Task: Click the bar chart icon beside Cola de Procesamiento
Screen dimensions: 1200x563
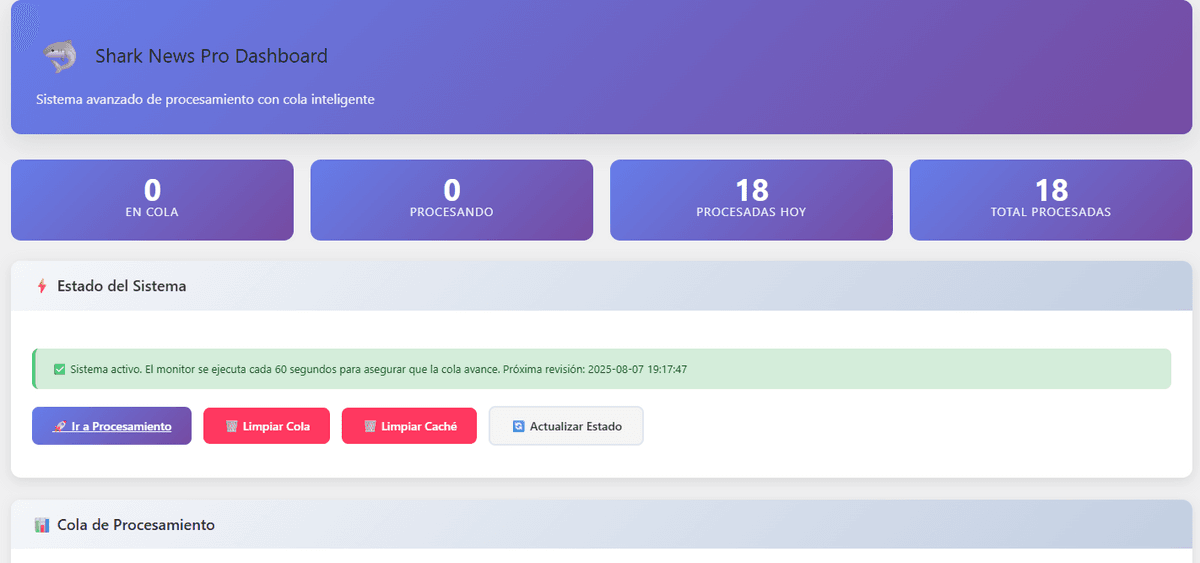Action: click(x=42, y=525)
